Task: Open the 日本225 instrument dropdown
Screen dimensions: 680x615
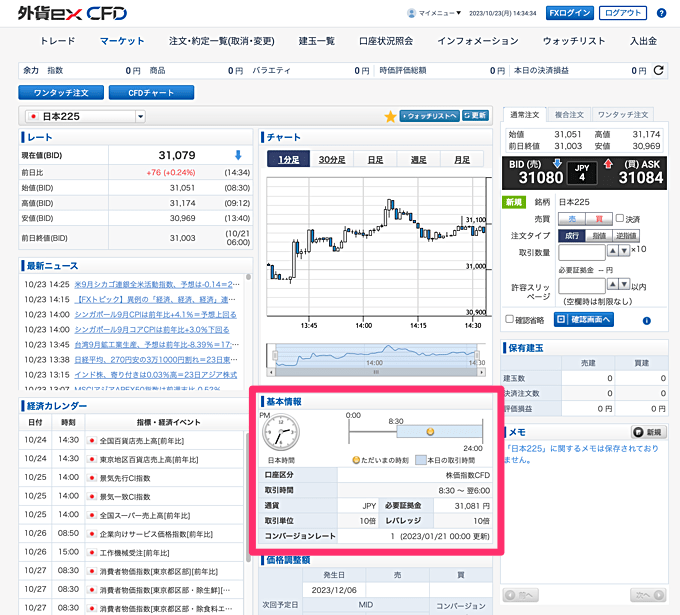Action: tap(140, 117)
